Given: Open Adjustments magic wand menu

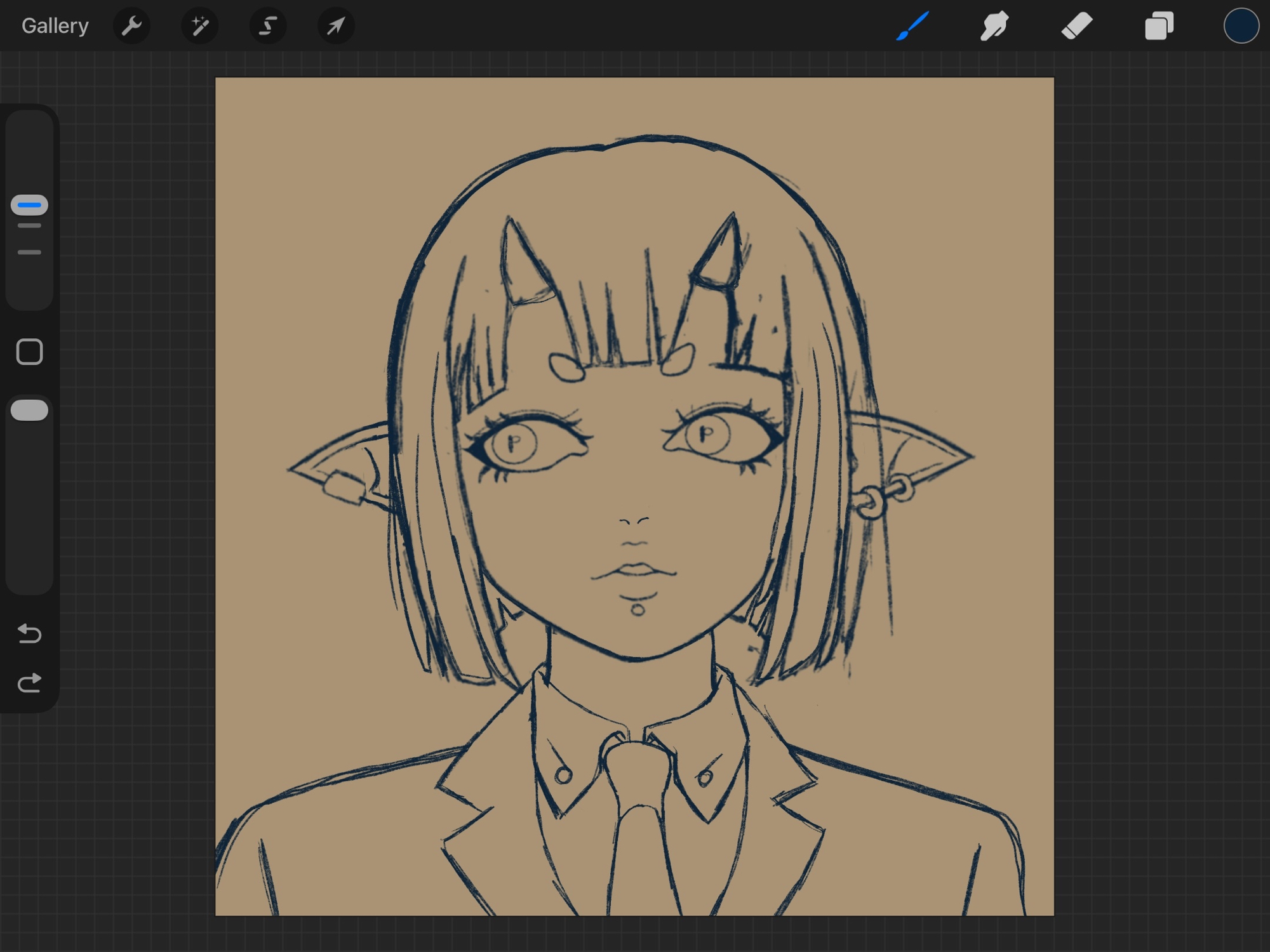Looking at the screenshot, I should [x=199, y=26].
